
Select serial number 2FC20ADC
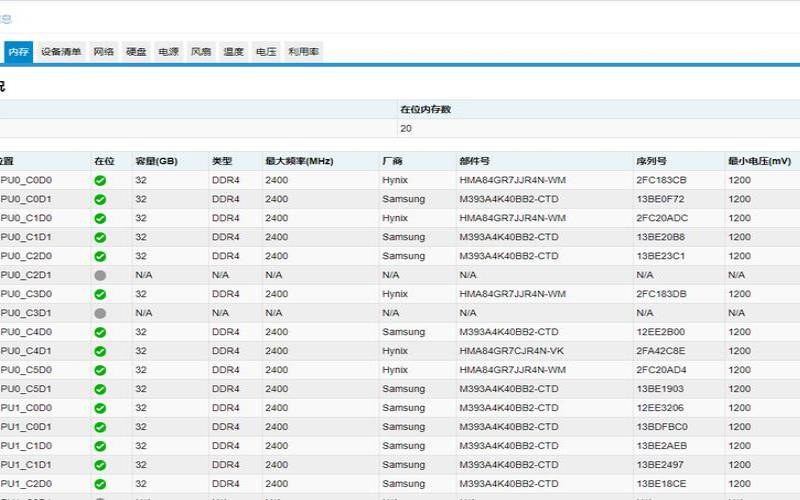pyautogui.click(x=662, y=218)
